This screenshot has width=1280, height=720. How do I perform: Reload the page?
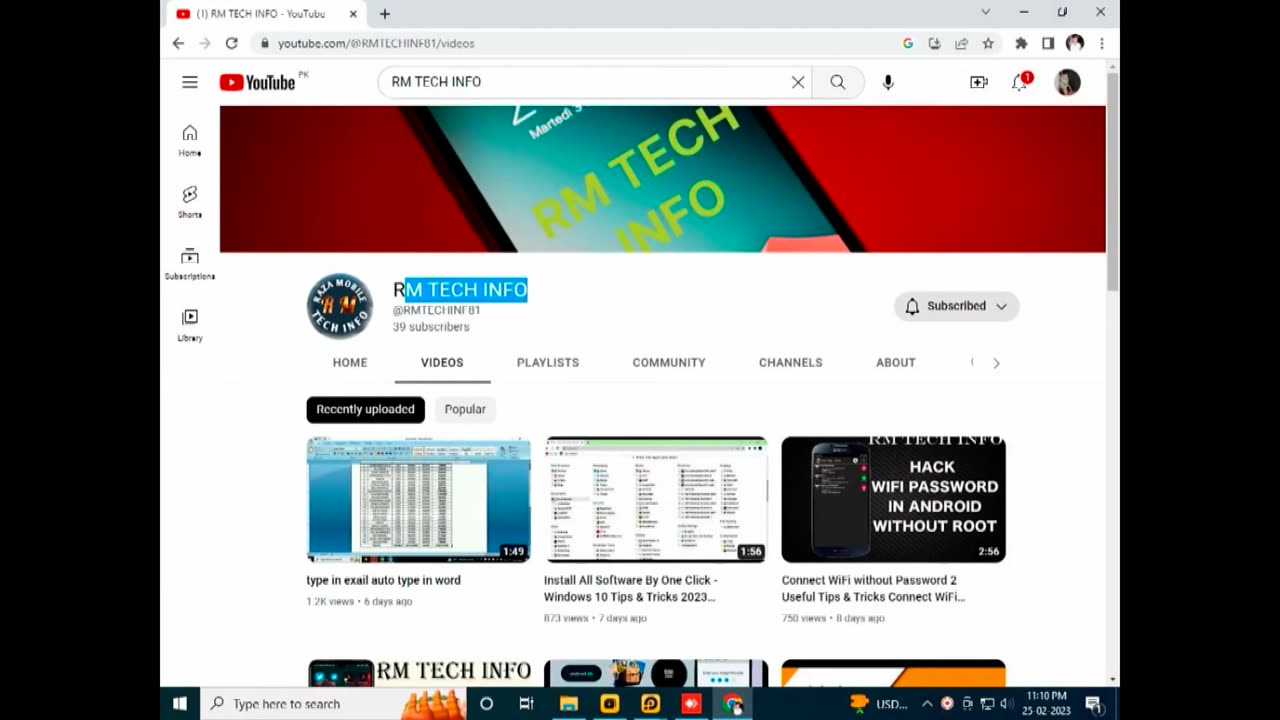pos(232,43)
